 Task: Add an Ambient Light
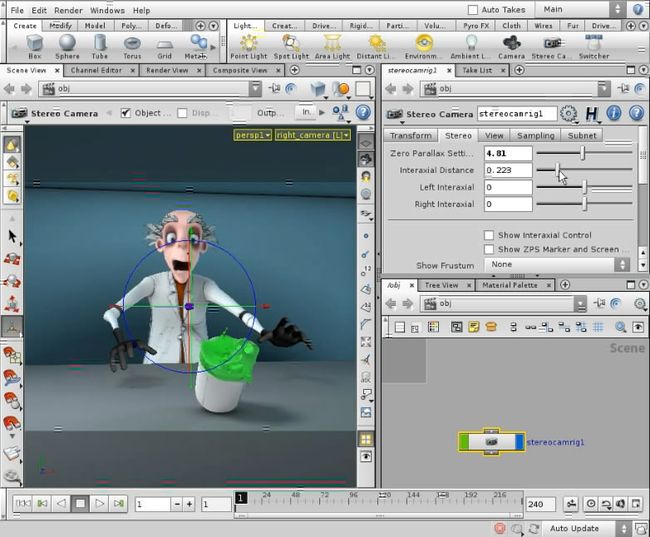[x=471, y=47]
